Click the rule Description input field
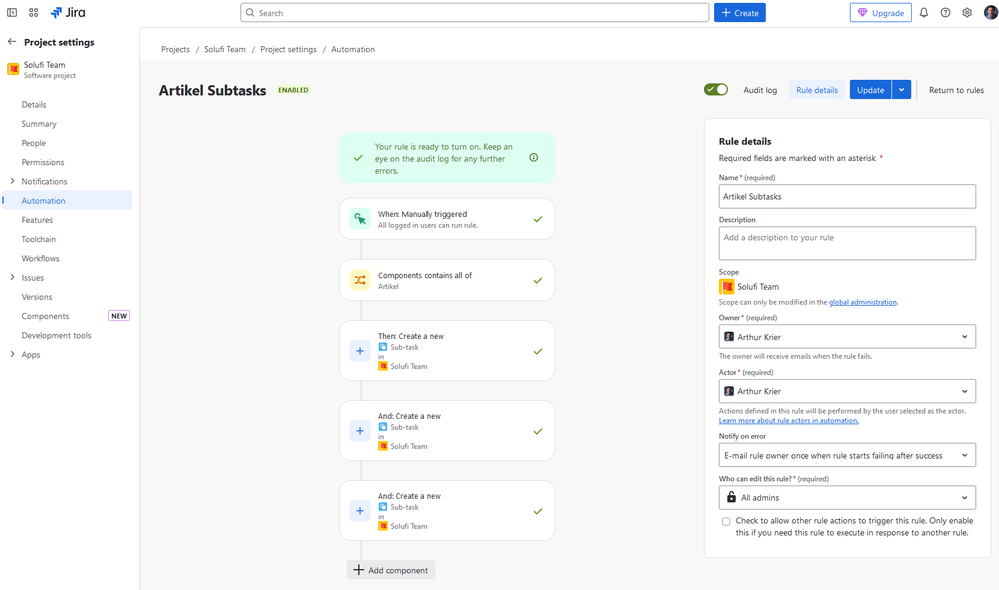This screenshot has height=590, width=999. (x=846, y=242)
